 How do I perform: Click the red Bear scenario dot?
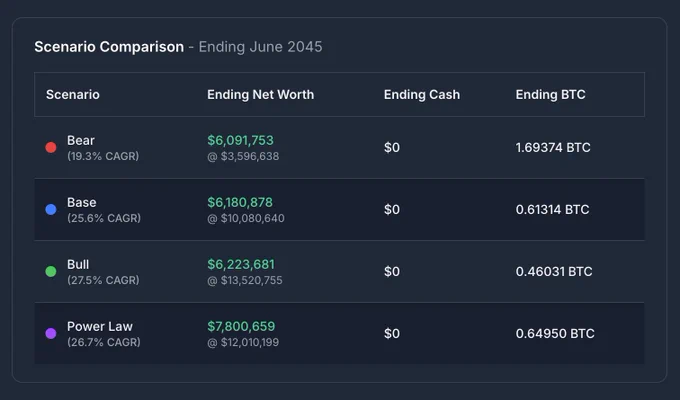(51, 148)
